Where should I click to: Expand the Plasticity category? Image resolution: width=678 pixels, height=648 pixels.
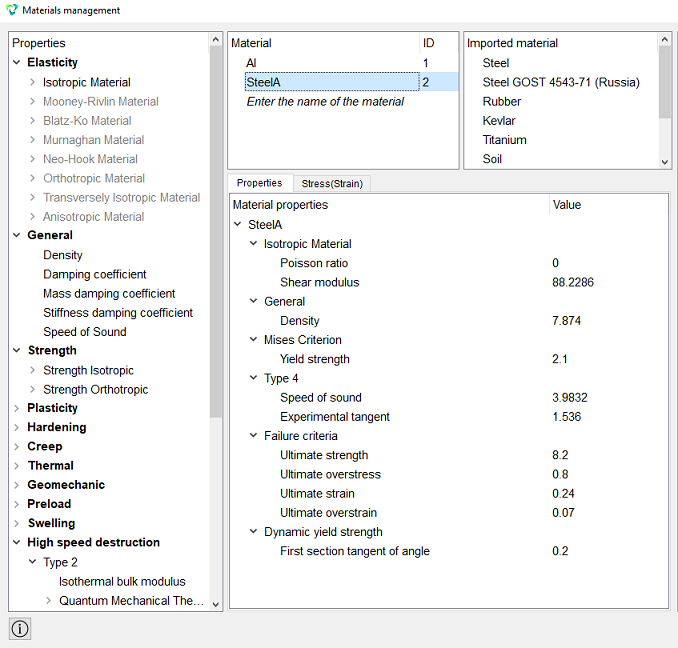(x=16, y=408)
